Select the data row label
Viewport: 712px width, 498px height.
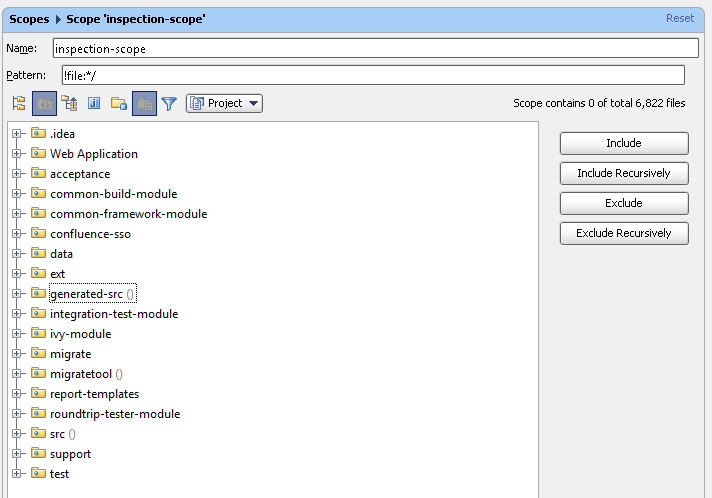click(x=61, y=254)
